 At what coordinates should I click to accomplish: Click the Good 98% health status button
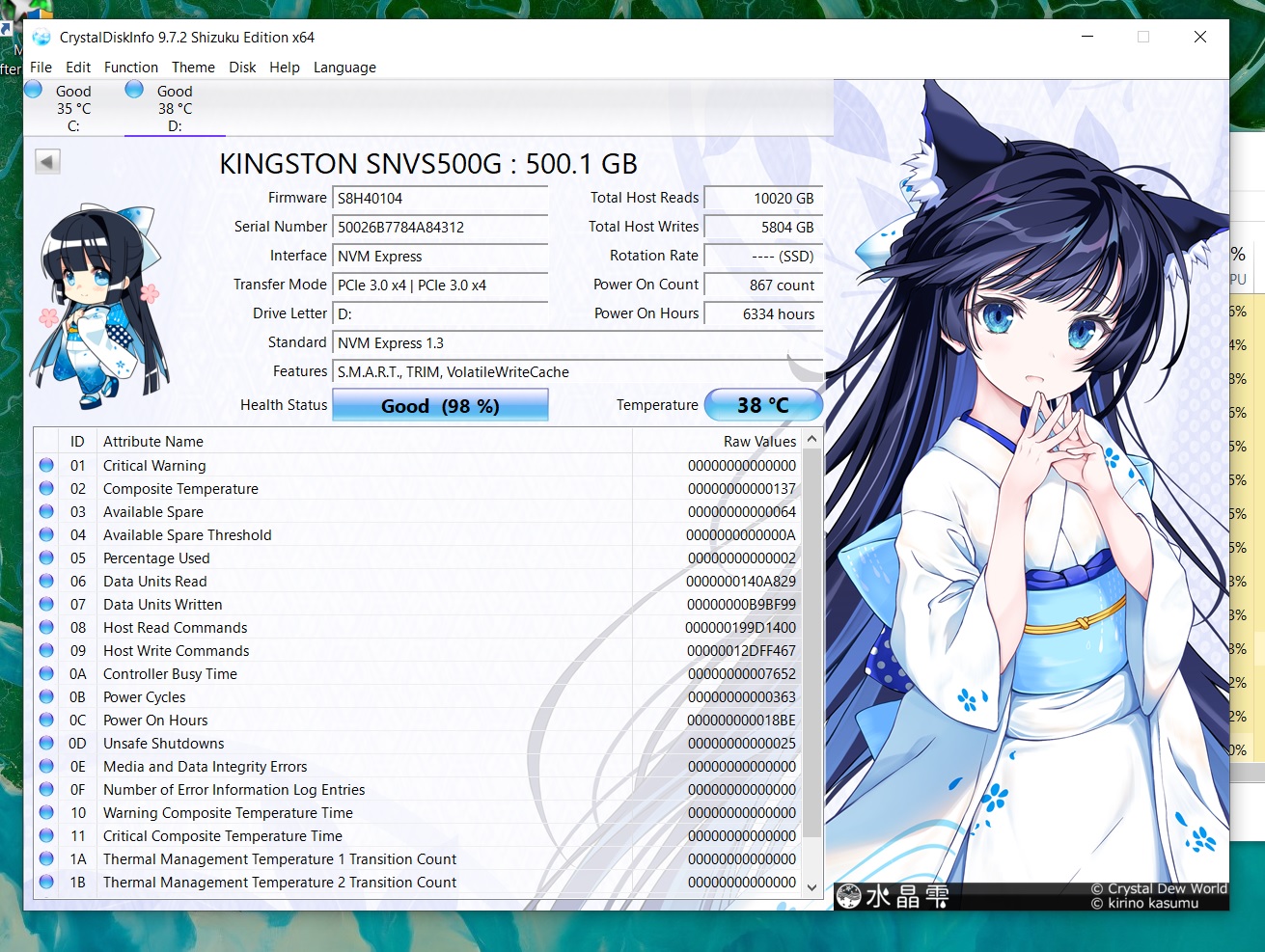click(x=440, y=406)
